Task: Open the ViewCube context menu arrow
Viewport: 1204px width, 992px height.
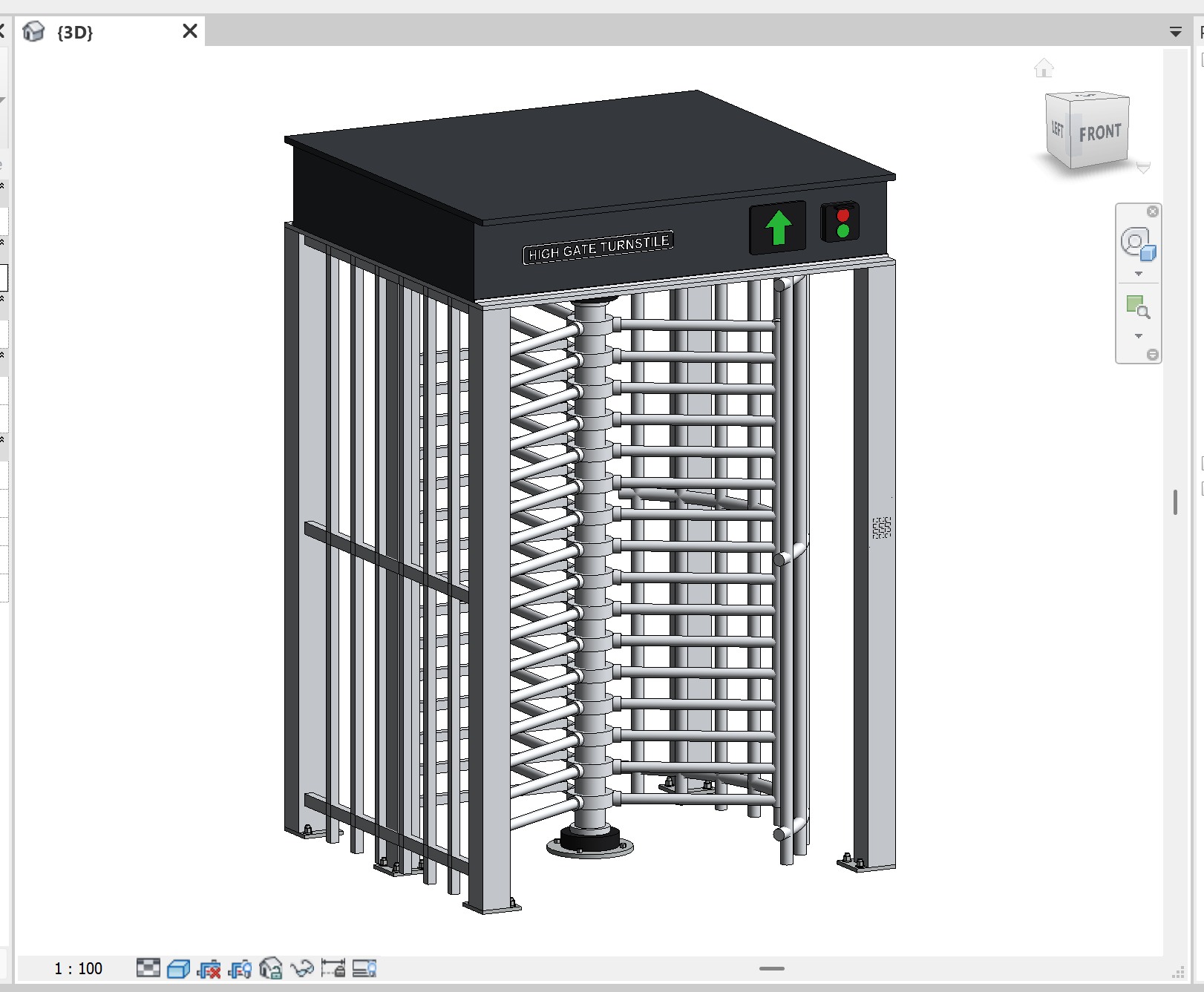Action: (1144, 168)
